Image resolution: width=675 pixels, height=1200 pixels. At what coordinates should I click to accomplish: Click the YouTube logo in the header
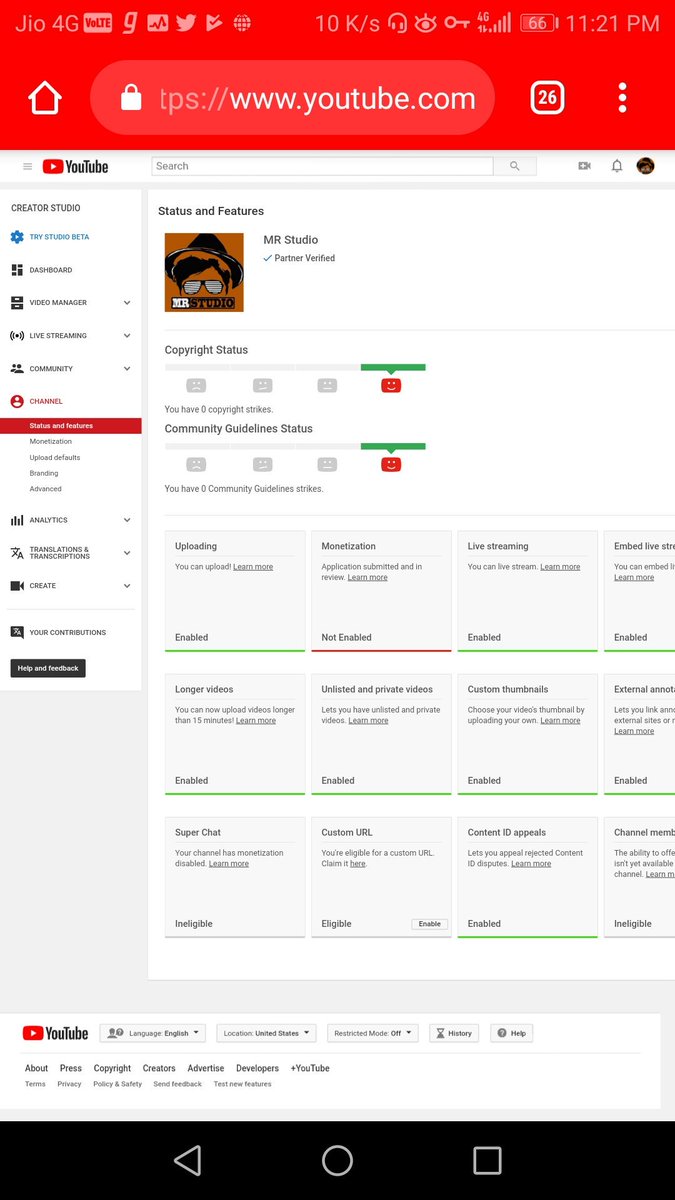coord(76,167)
